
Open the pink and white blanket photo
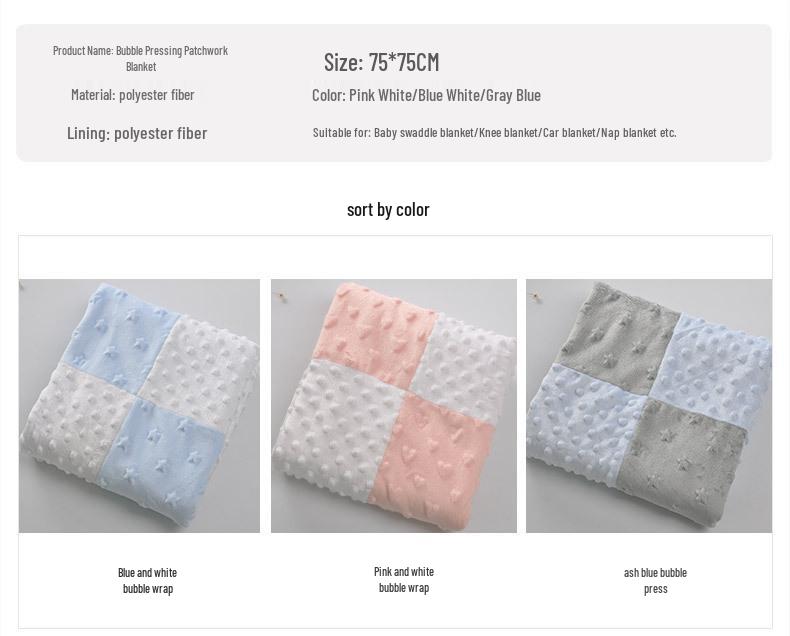point(393,405)
